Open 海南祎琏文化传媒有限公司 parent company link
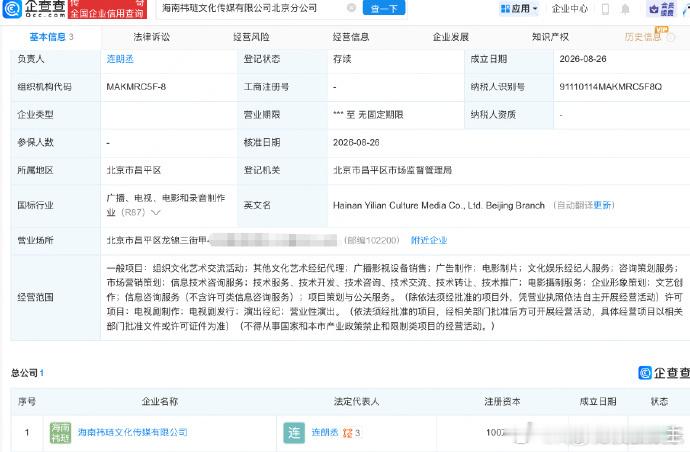Screen dimensions: 690x452 [132, 432]
